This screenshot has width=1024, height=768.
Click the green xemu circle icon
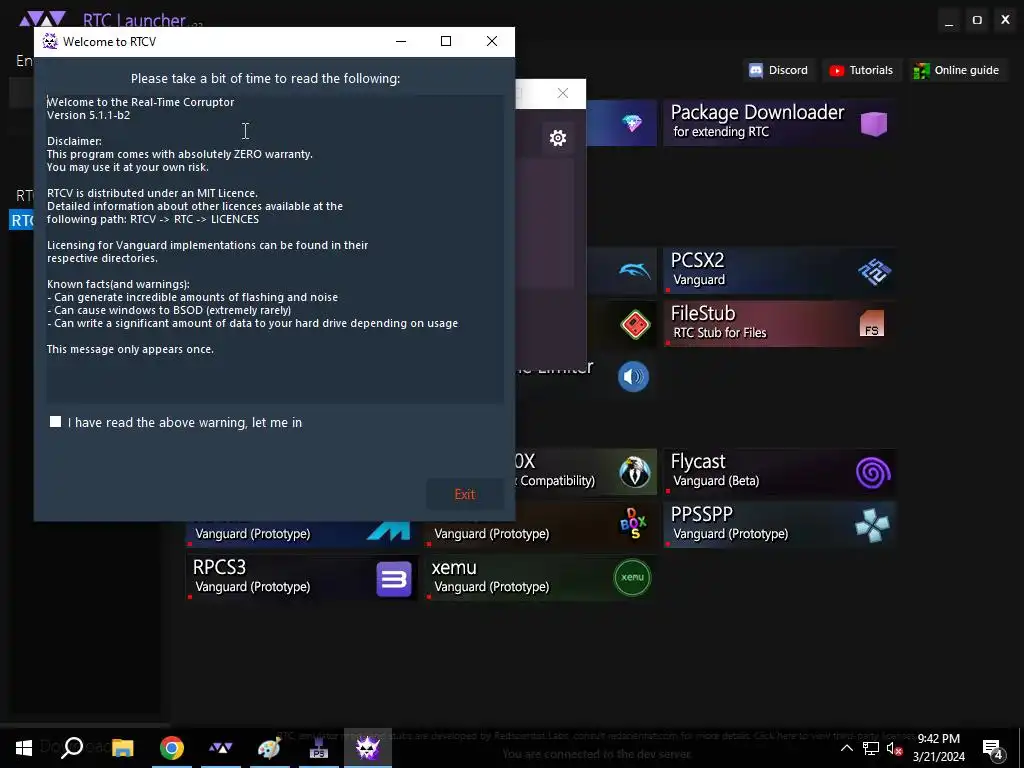(x=632, y=578)
